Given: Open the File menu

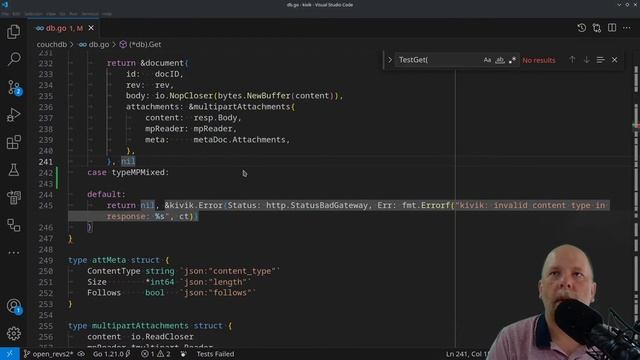Looking at the screenshot, I should coord(5,14).
